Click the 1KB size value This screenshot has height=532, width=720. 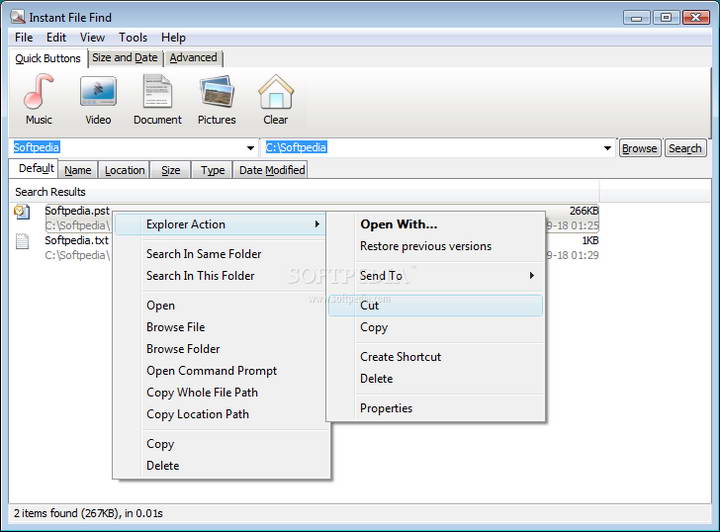click(590, 241)
